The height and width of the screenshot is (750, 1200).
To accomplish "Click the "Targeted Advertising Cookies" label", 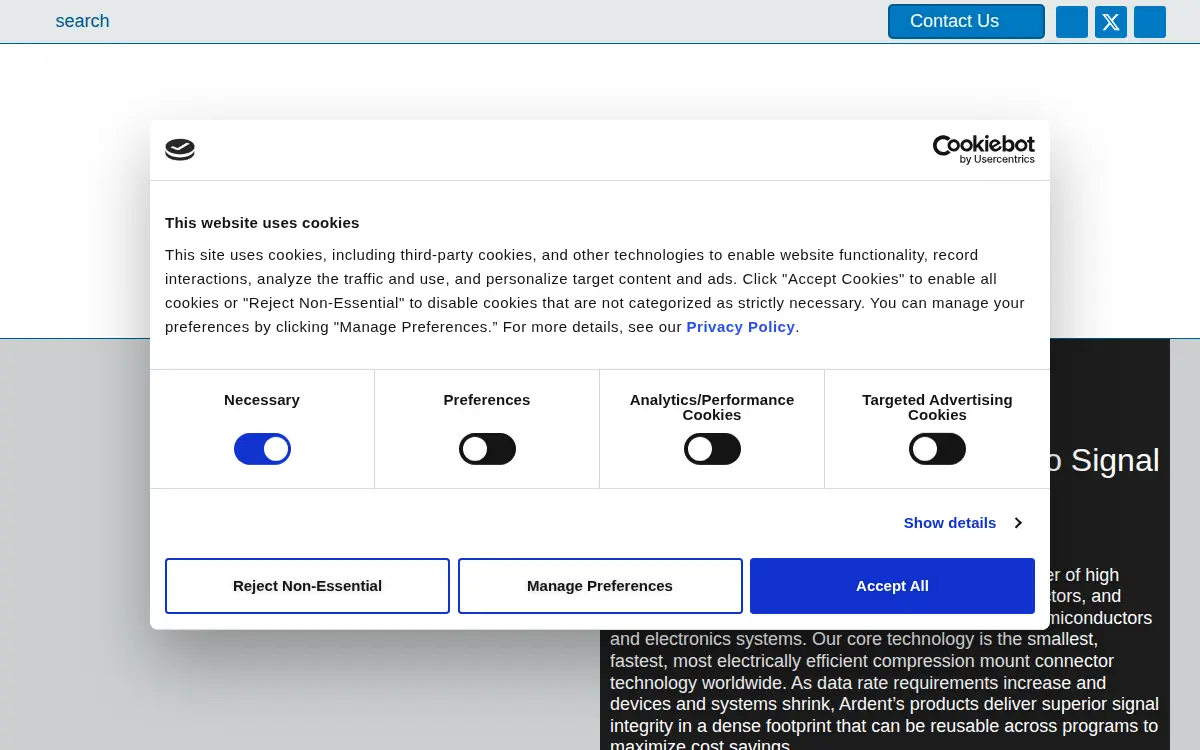I will [x=937, y=407].
